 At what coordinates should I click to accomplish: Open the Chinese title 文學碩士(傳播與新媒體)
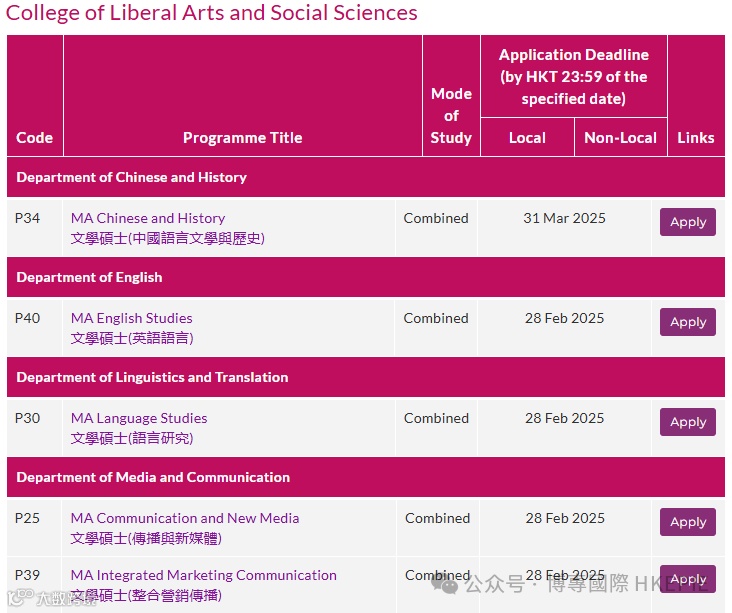coord(146,538)
